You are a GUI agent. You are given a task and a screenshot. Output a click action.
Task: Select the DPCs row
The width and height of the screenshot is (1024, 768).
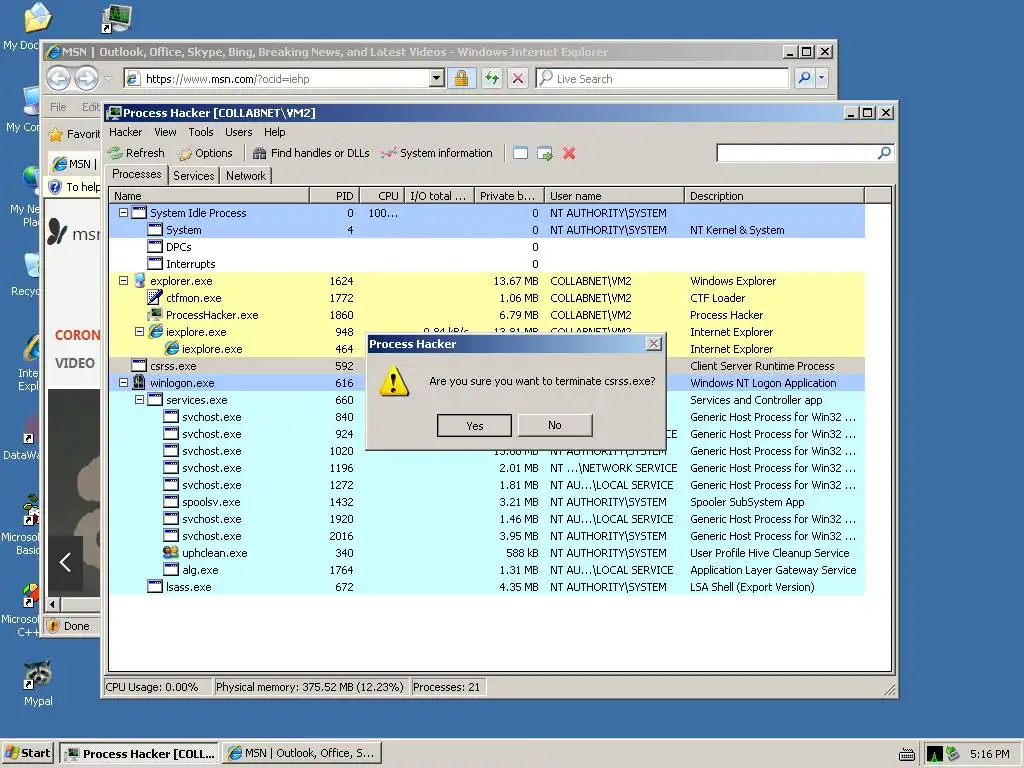click(487, 247)
